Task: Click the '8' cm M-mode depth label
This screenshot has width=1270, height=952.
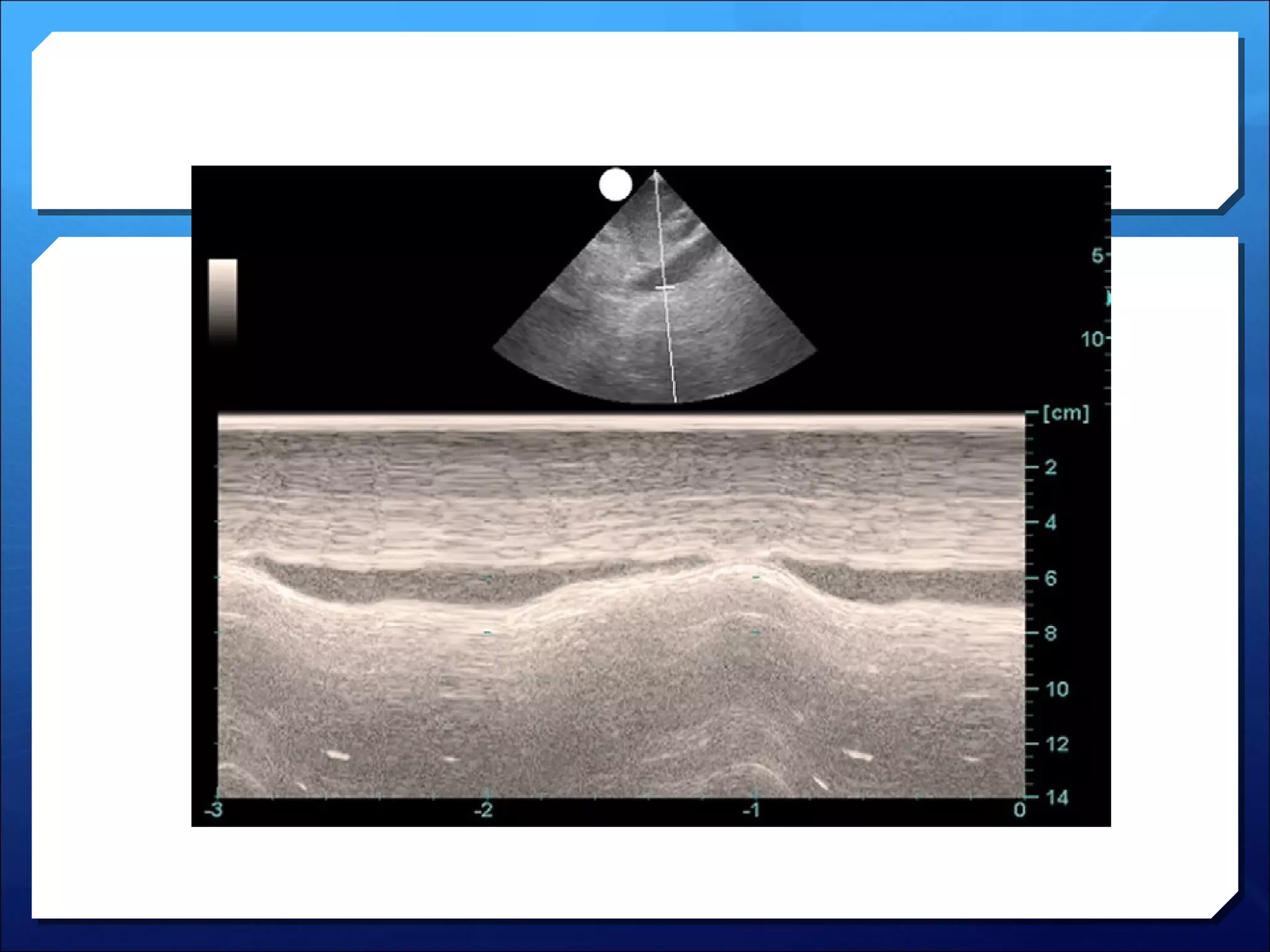Action: tap(1050, 633)
